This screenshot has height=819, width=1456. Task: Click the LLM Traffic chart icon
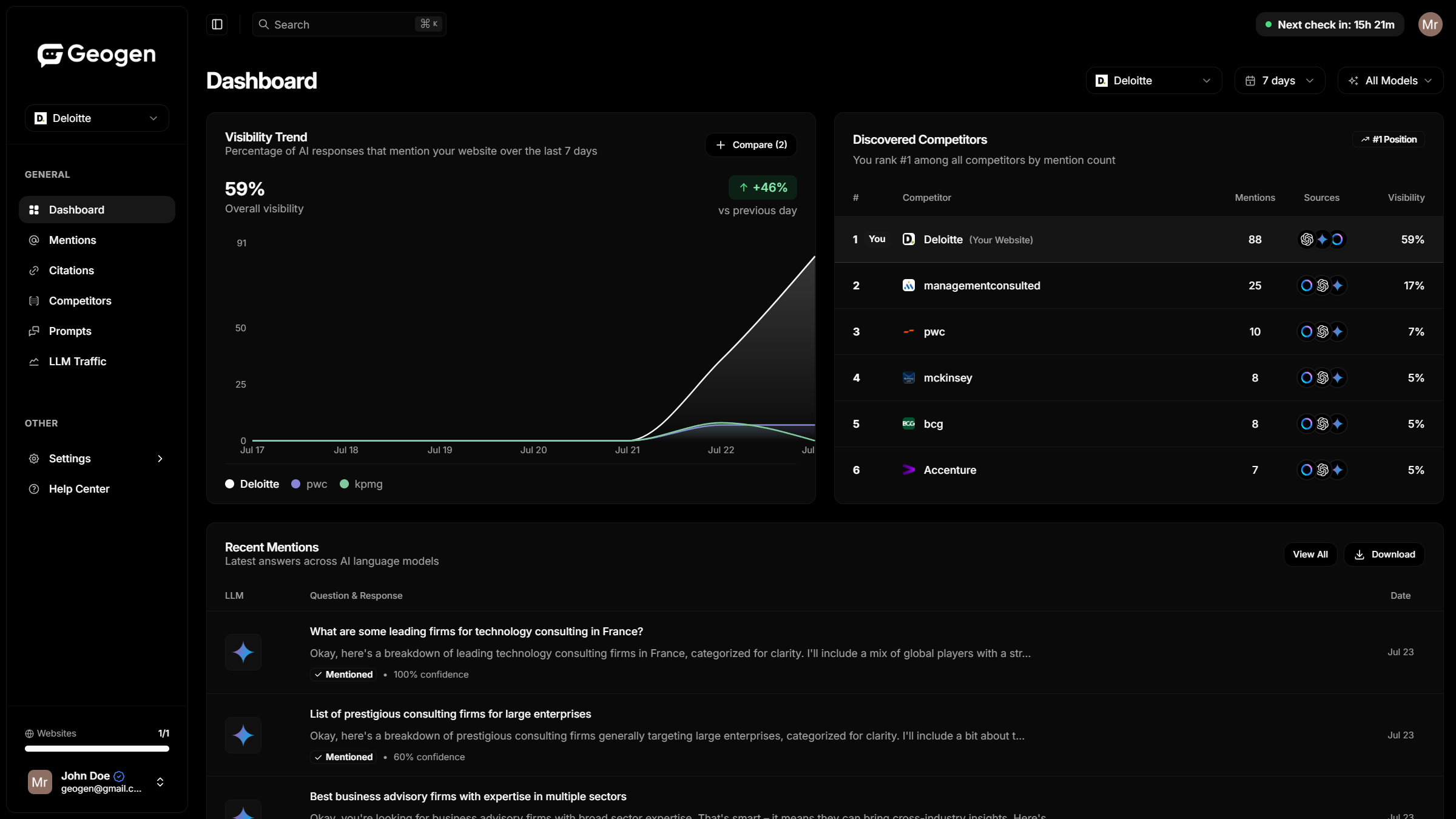(34, 362)
